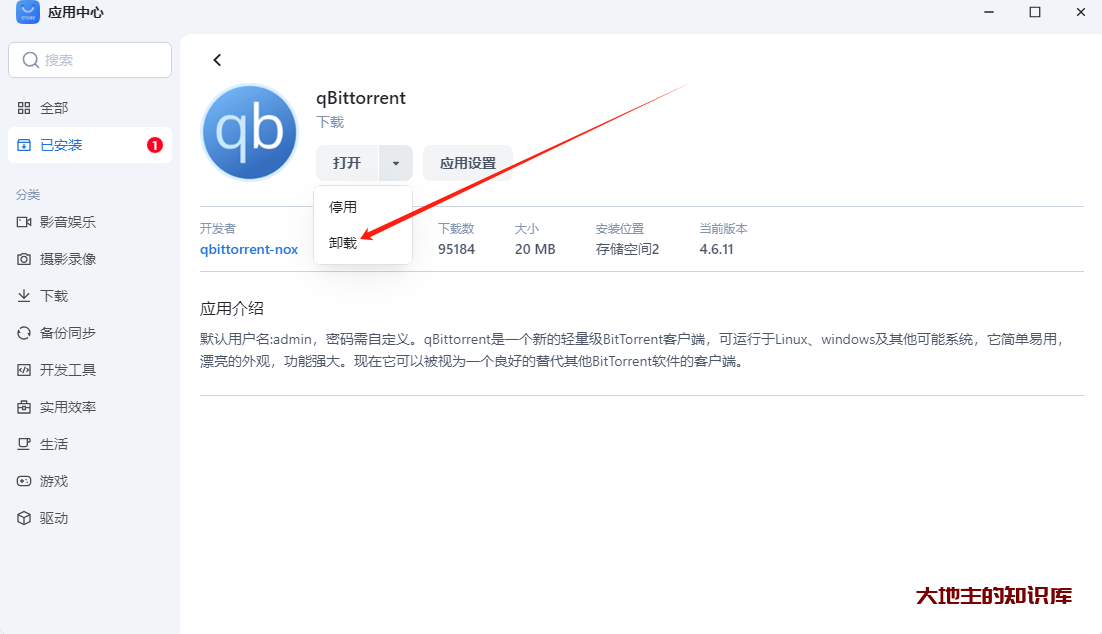The image size is (1102, 634).
Task: Click the 下载 category label under qBittorrent
Action: click(x=330, y=122)
